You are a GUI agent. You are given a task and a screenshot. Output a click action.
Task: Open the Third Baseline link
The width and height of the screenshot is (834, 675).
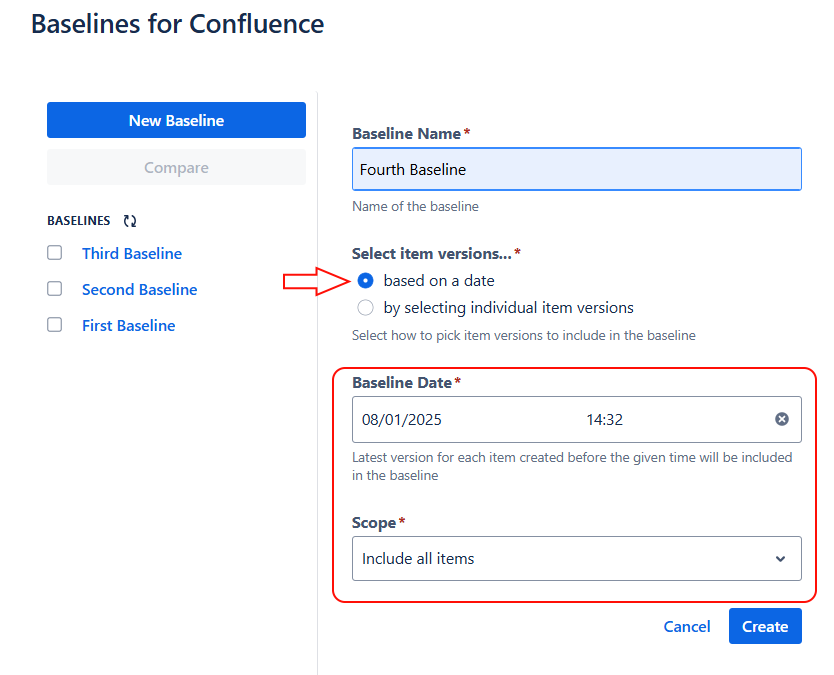click(131, 253)
